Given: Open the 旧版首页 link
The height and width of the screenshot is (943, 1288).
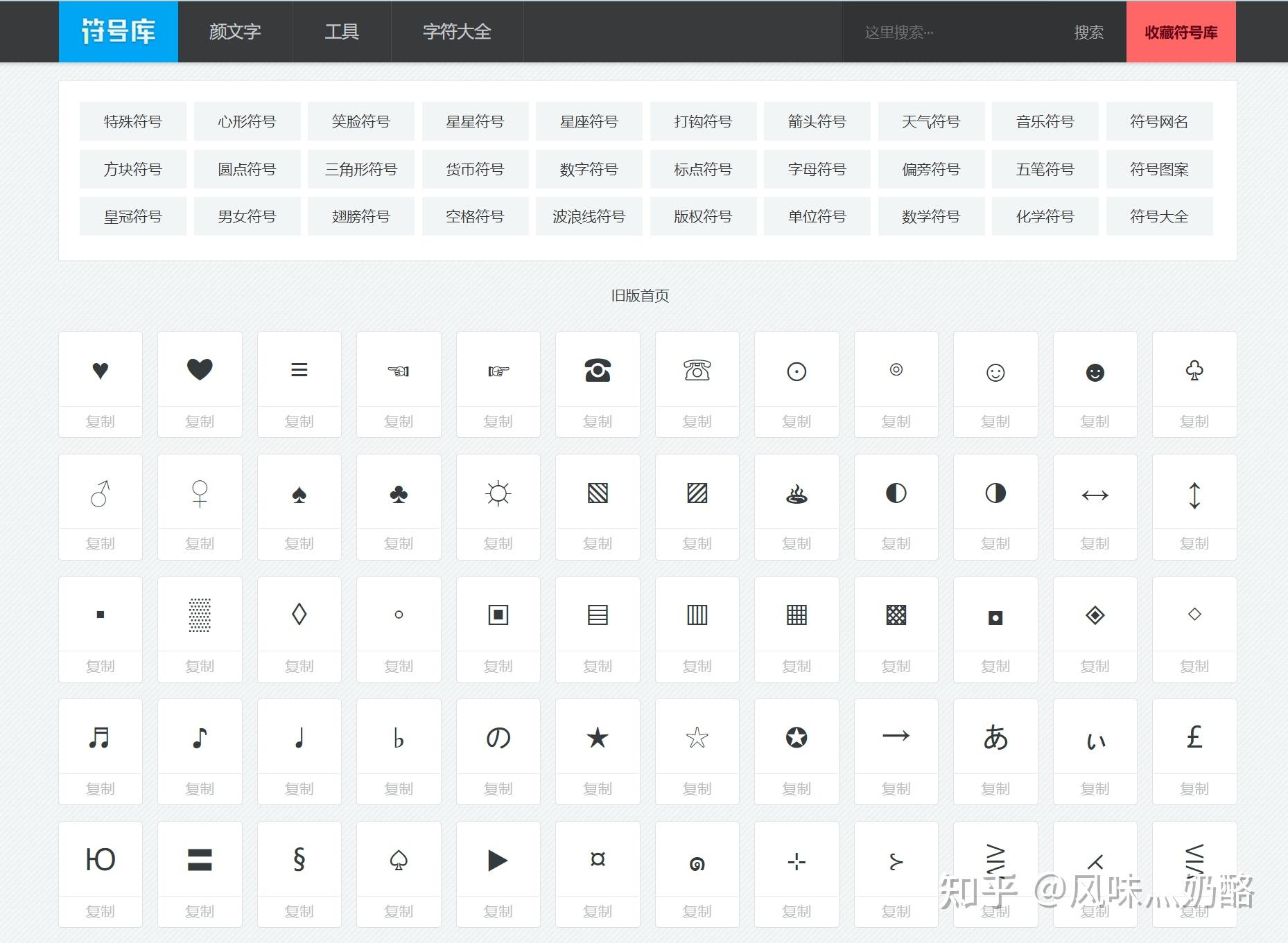Looking at the screenshot, I should pyautogui.click(x=640, y=296).
